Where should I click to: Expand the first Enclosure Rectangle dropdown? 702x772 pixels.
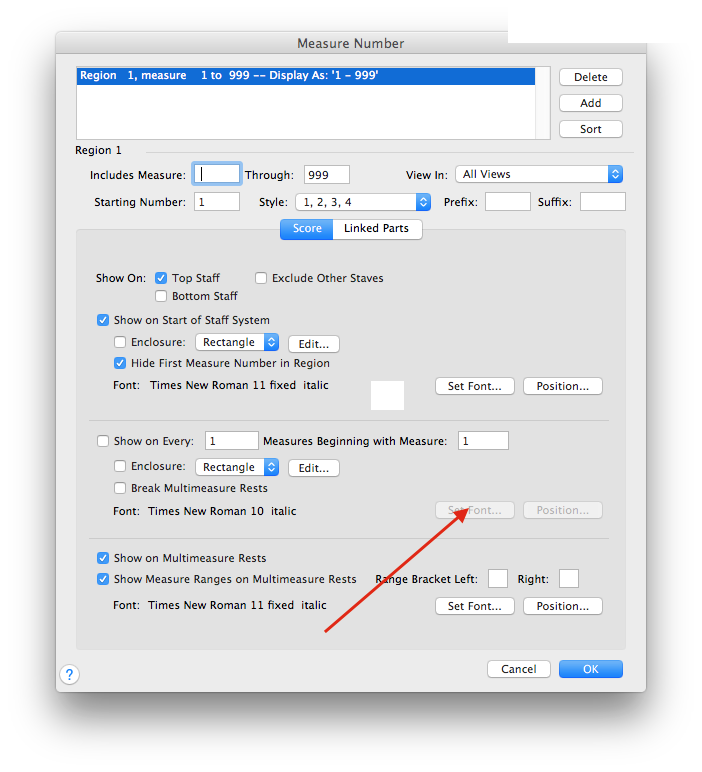pos(237,342)
